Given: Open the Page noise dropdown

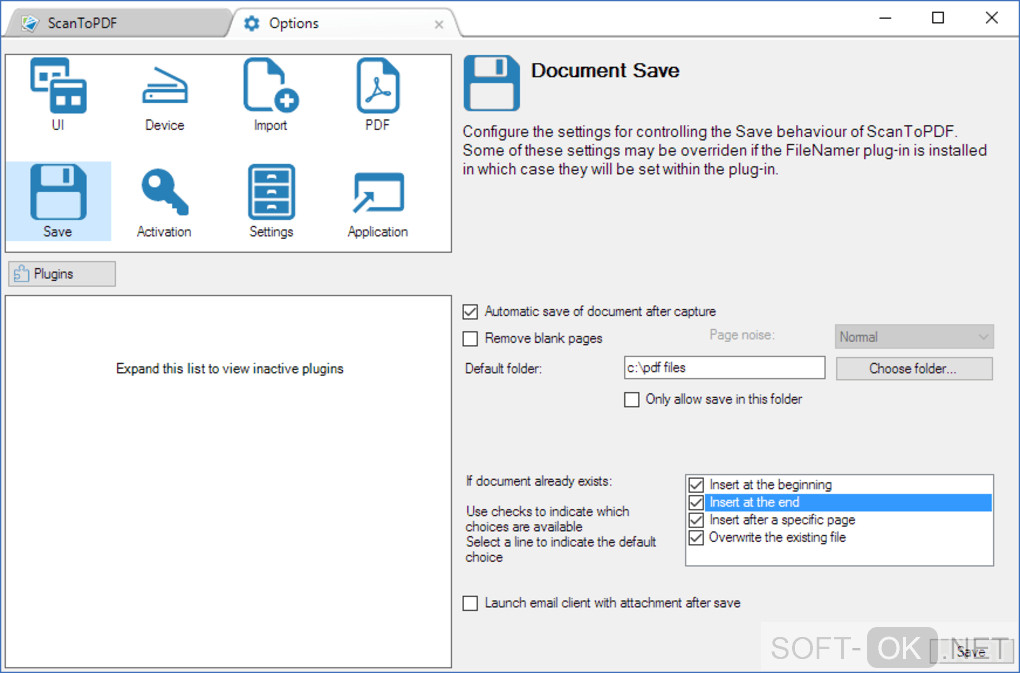Looking at the screenshot, I should (914, 337).
